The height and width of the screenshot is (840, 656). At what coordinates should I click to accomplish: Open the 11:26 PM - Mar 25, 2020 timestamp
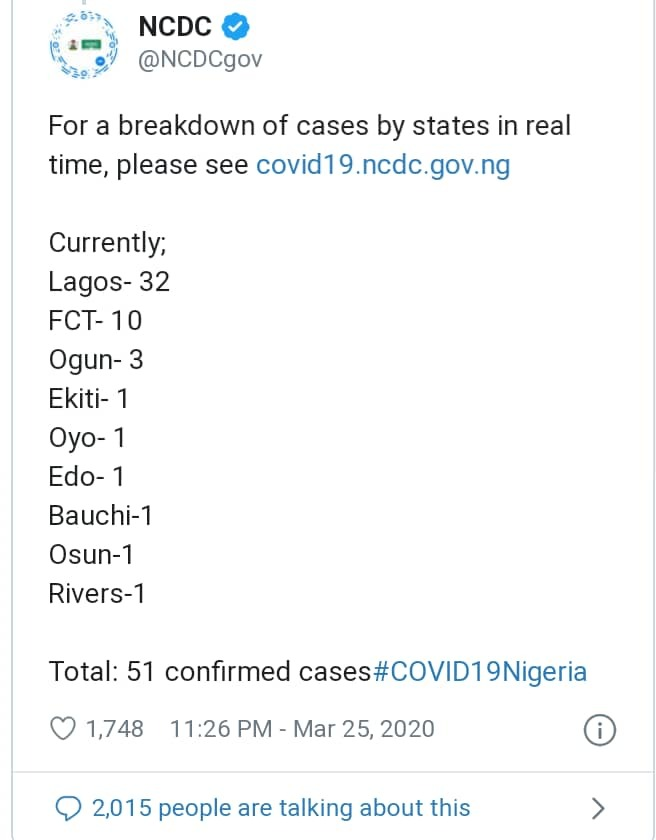coord(302,729)
